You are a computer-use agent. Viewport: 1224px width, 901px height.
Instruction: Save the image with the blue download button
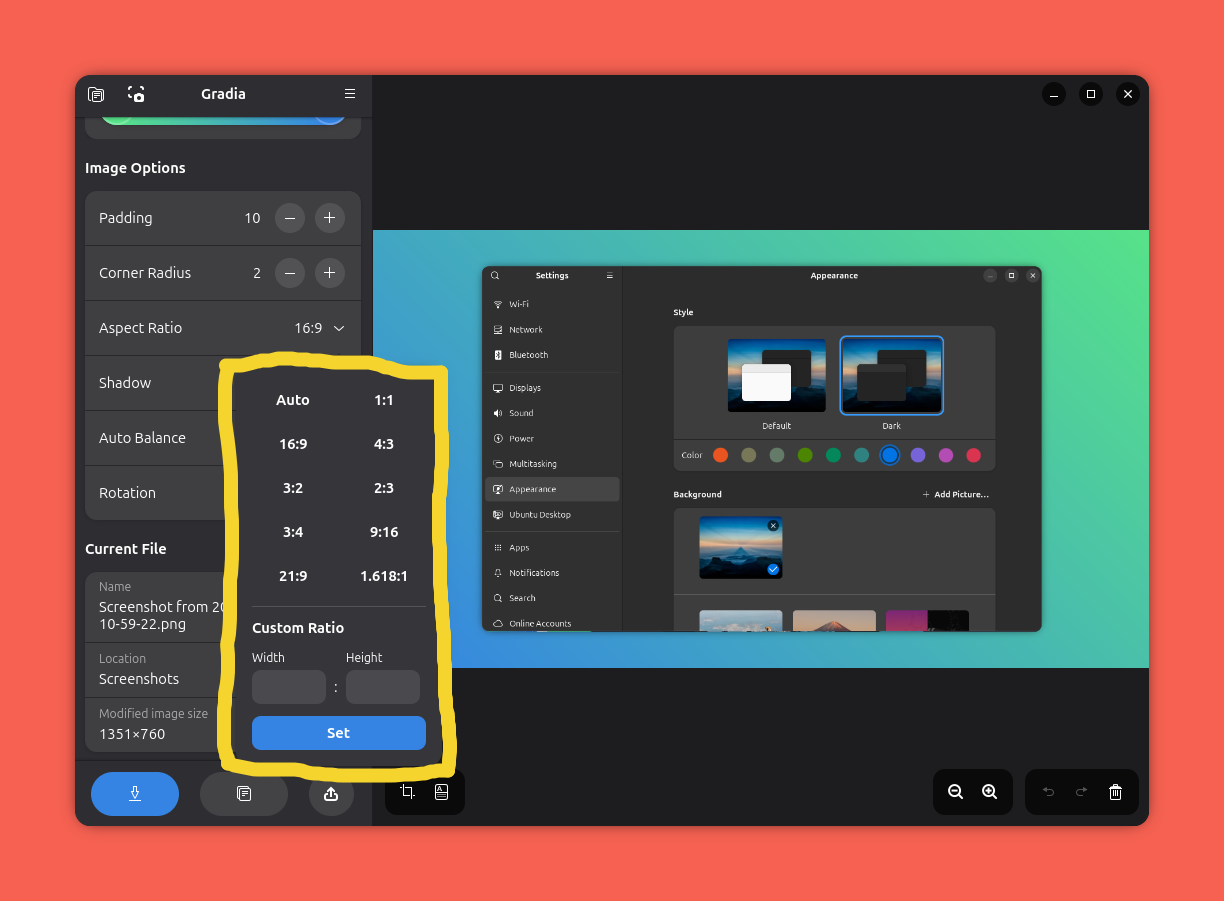point(135,793)
